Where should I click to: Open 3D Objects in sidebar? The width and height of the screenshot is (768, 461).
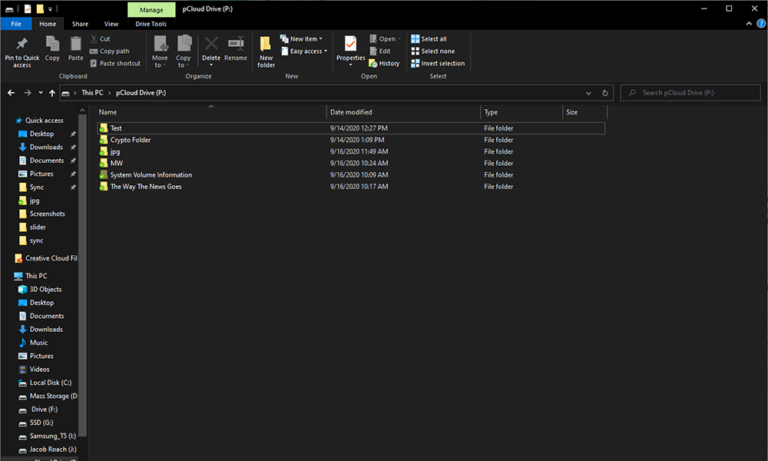pos(40,290)
